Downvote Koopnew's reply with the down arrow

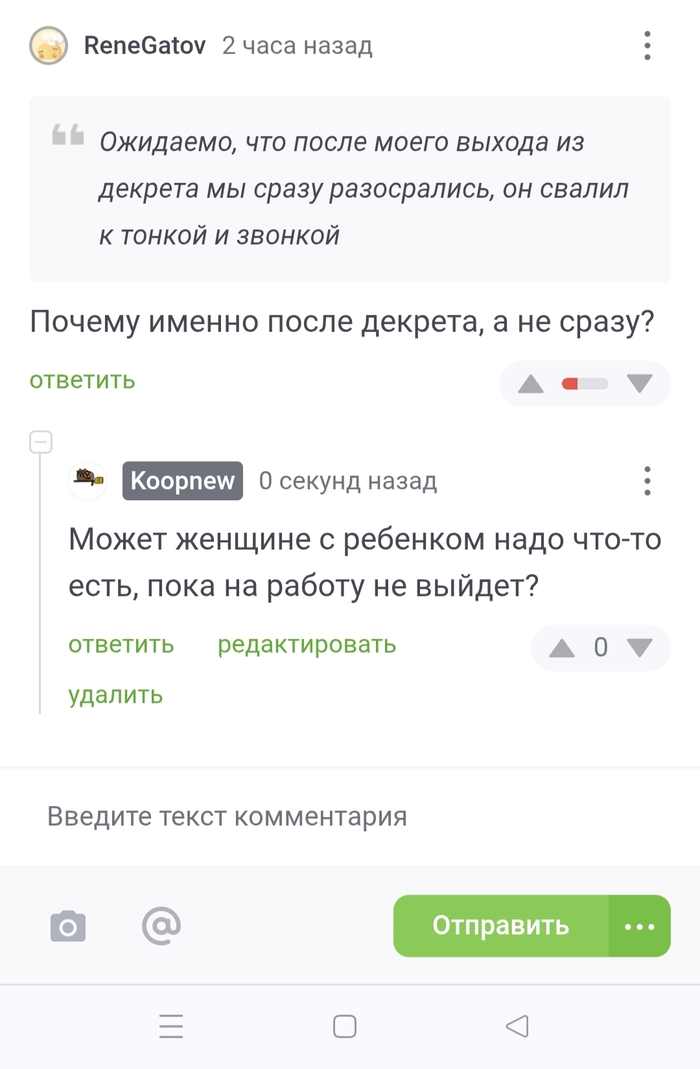point(641,647)
